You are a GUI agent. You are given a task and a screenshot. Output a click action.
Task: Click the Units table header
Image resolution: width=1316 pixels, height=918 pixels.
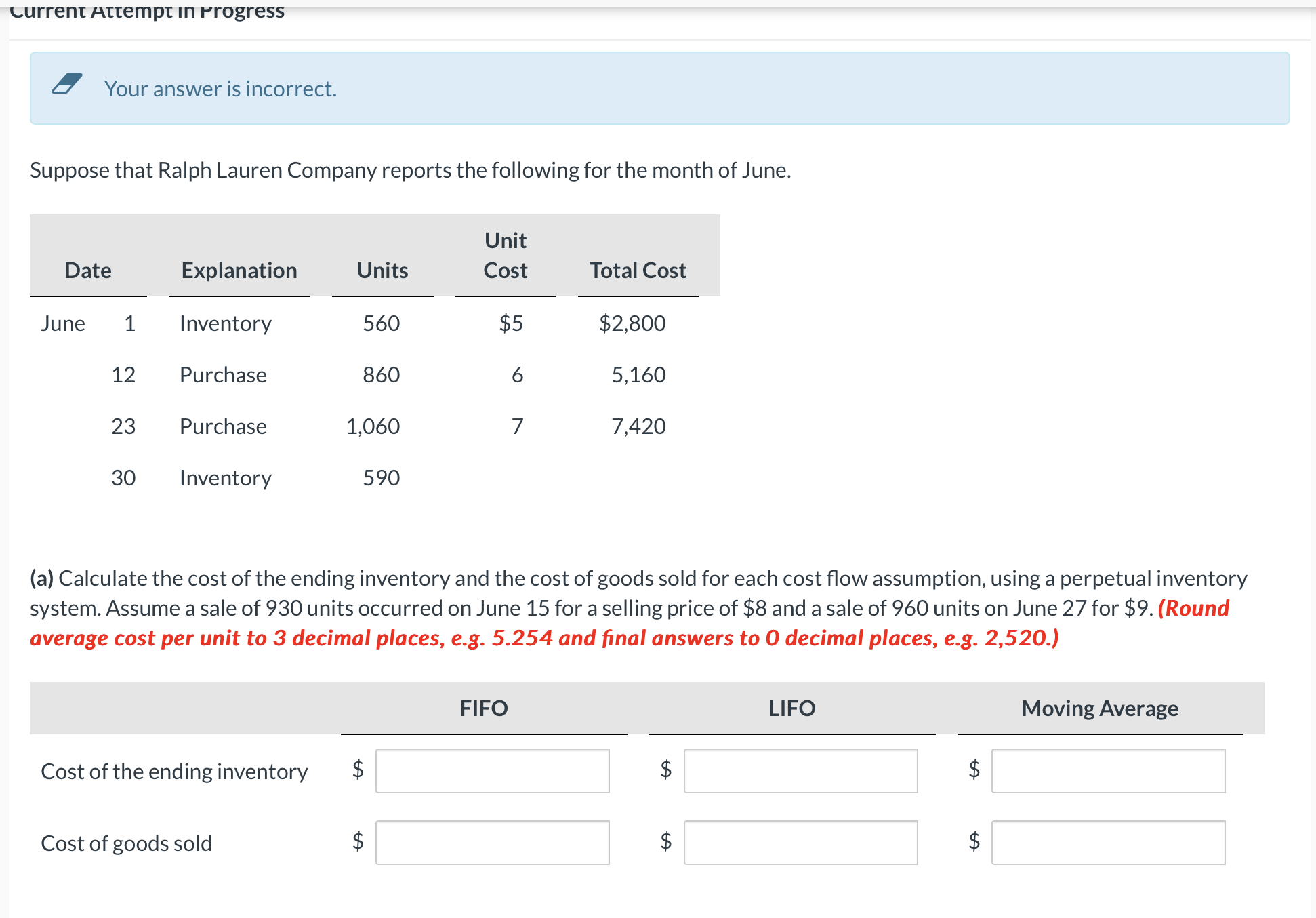[382, 271]
